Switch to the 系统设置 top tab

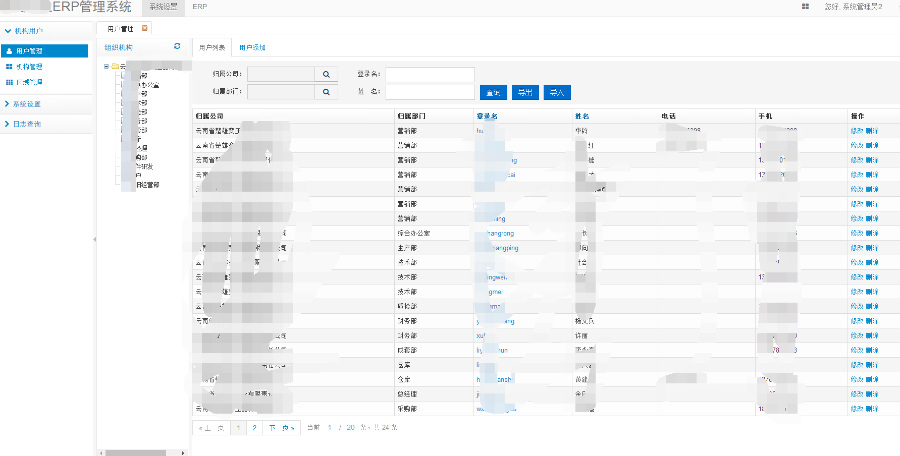tap(163, 7)
